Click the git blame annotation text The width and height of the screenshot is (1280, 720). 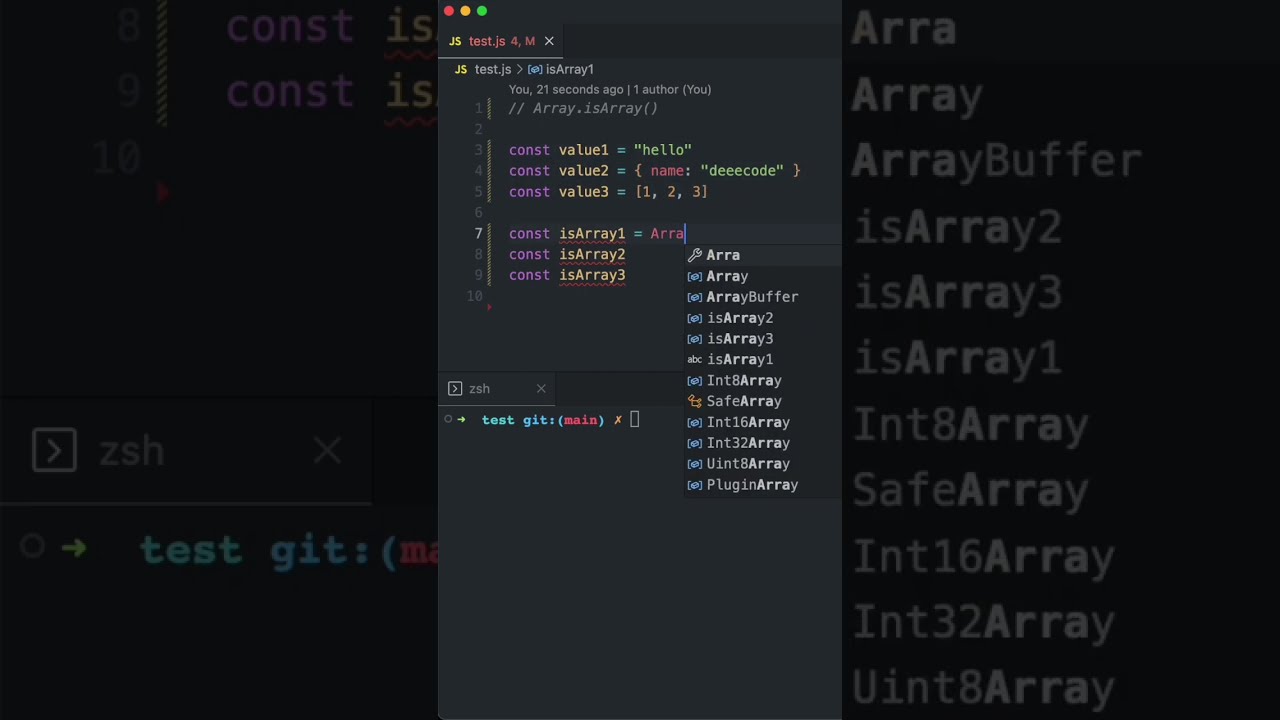point(610,89)
